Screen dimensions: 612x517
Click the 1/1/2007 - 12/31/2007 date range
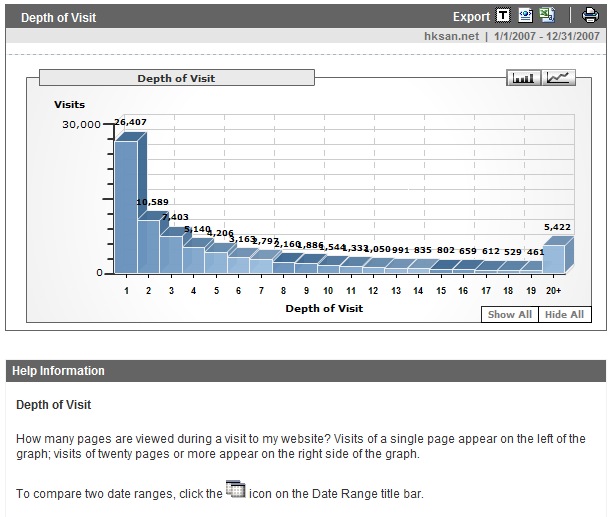(546, 36)
